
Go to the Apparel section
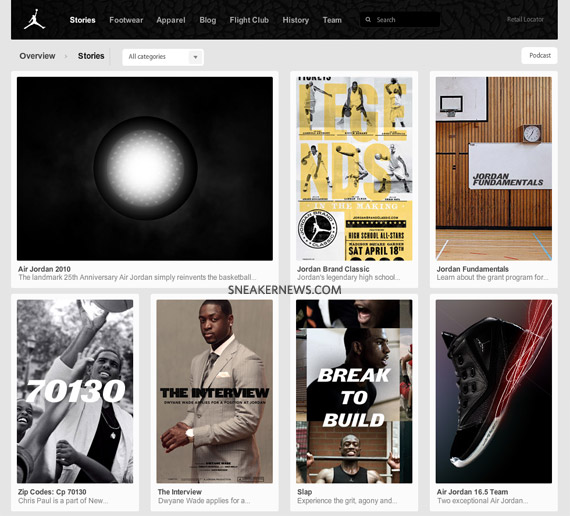click(x=171, y=20)
